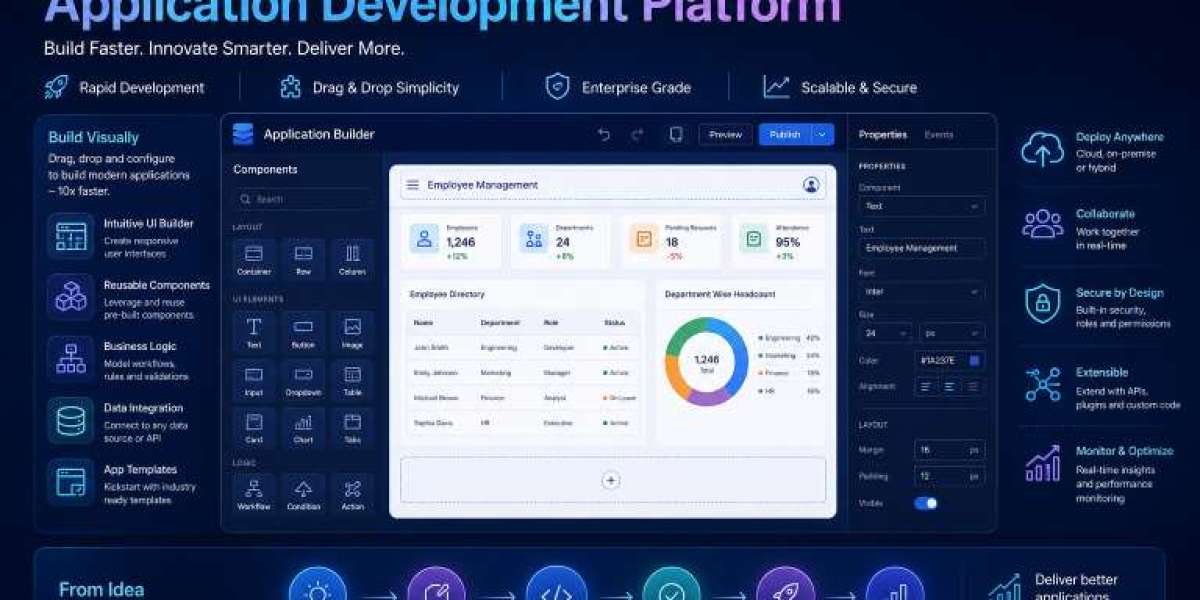Open the Font dropdown showing Inter
1200x600 pixels.
click(x=921, y=292)
